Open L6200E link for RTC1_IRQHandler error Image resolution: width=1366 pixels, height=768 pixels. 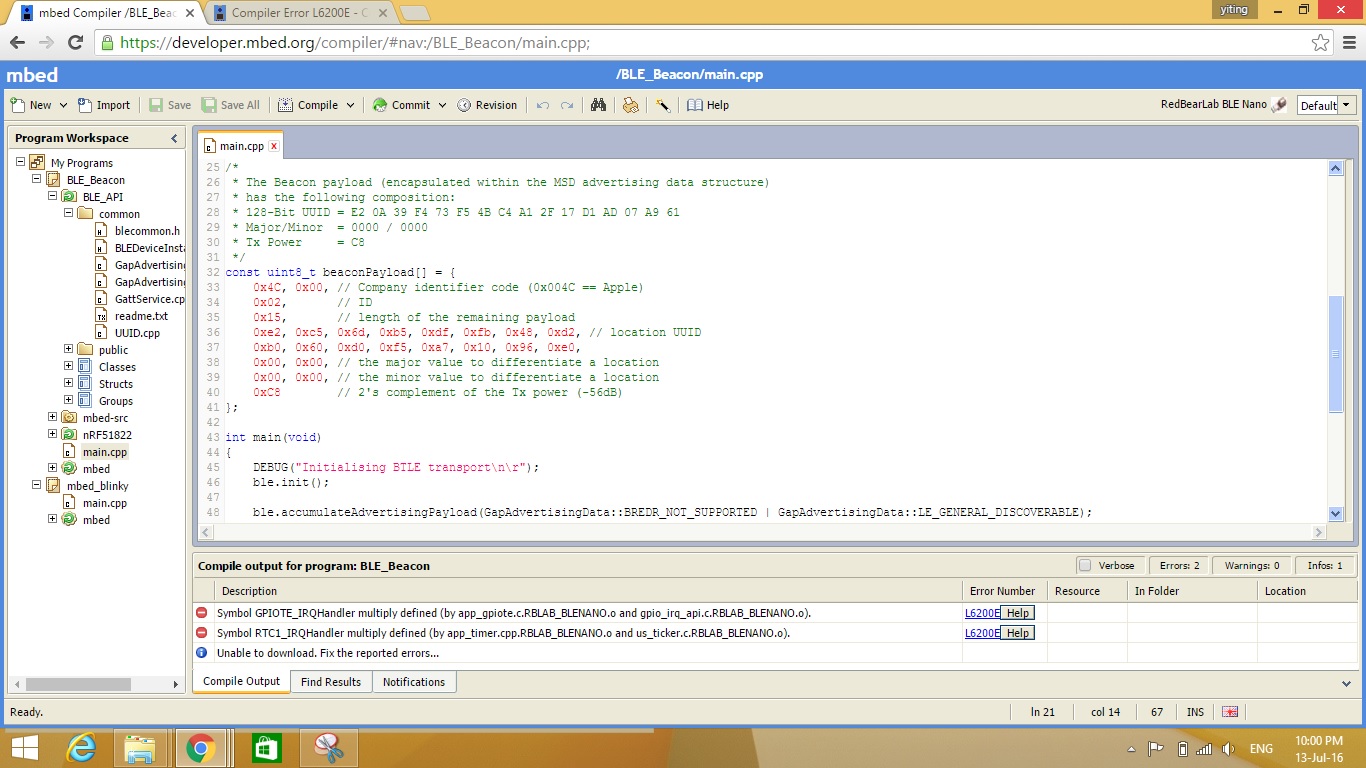coord(981,633)
